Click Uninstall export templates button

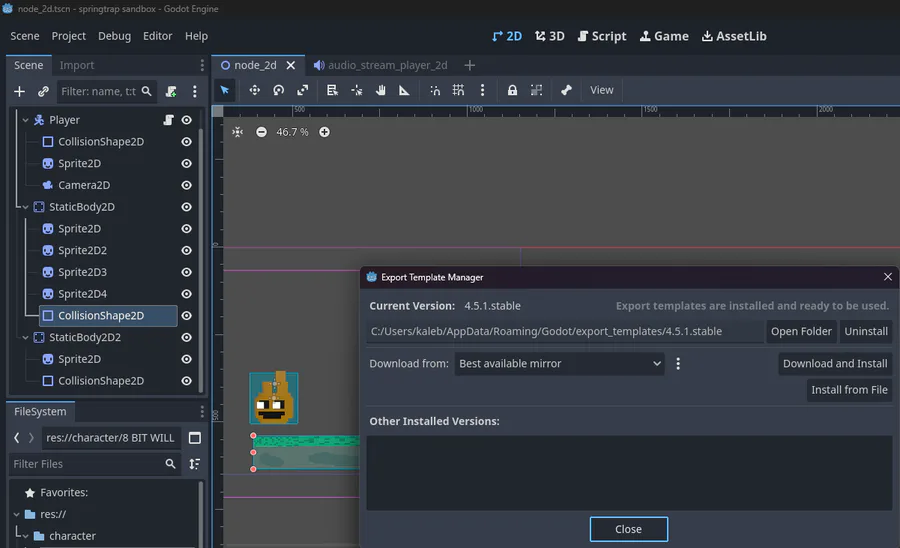(x=866, y=332)
